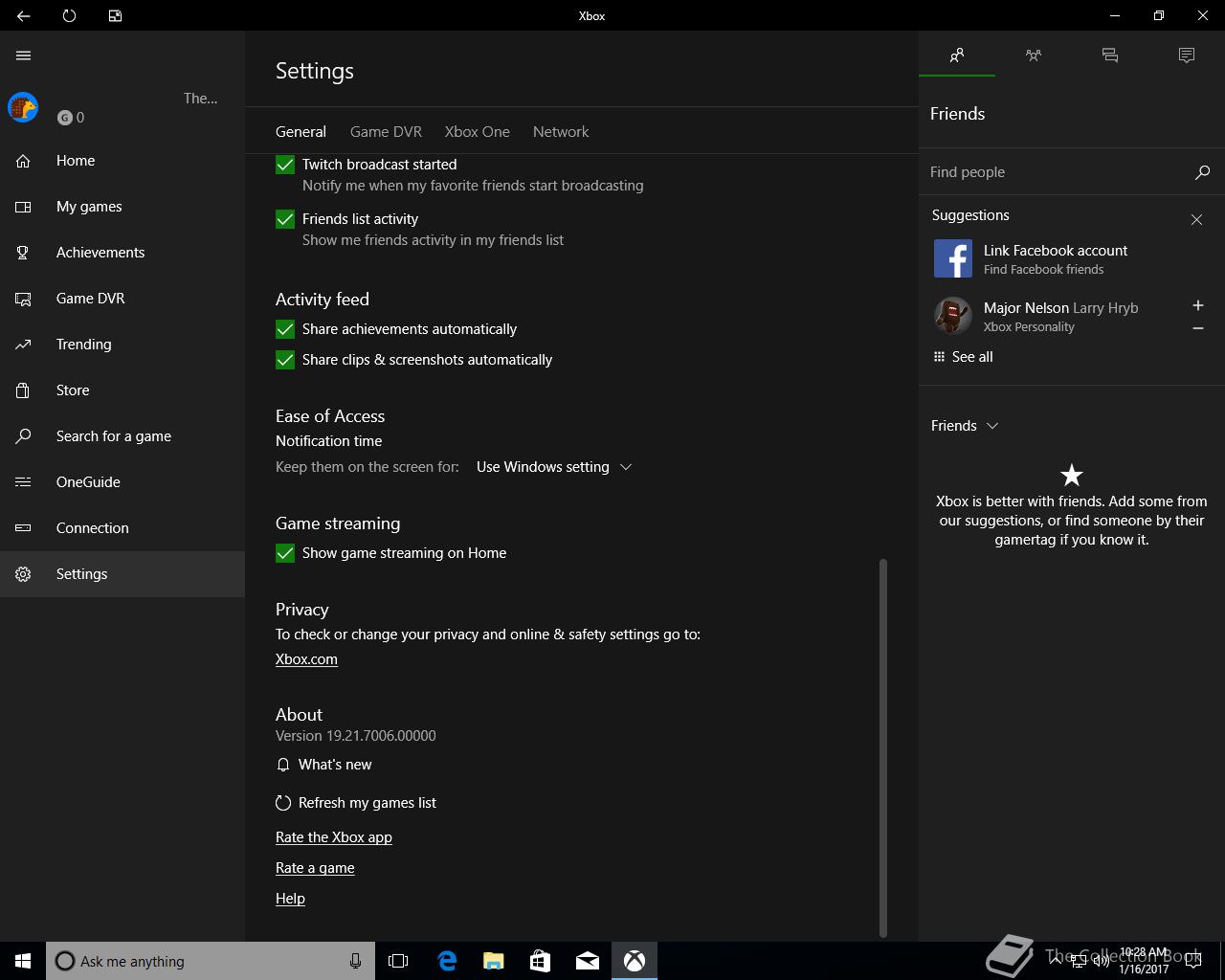The width and height of the screenshot is (1225, 980).
Task: Switch to the Xbox One settings tab
Action: coord(477,132)
